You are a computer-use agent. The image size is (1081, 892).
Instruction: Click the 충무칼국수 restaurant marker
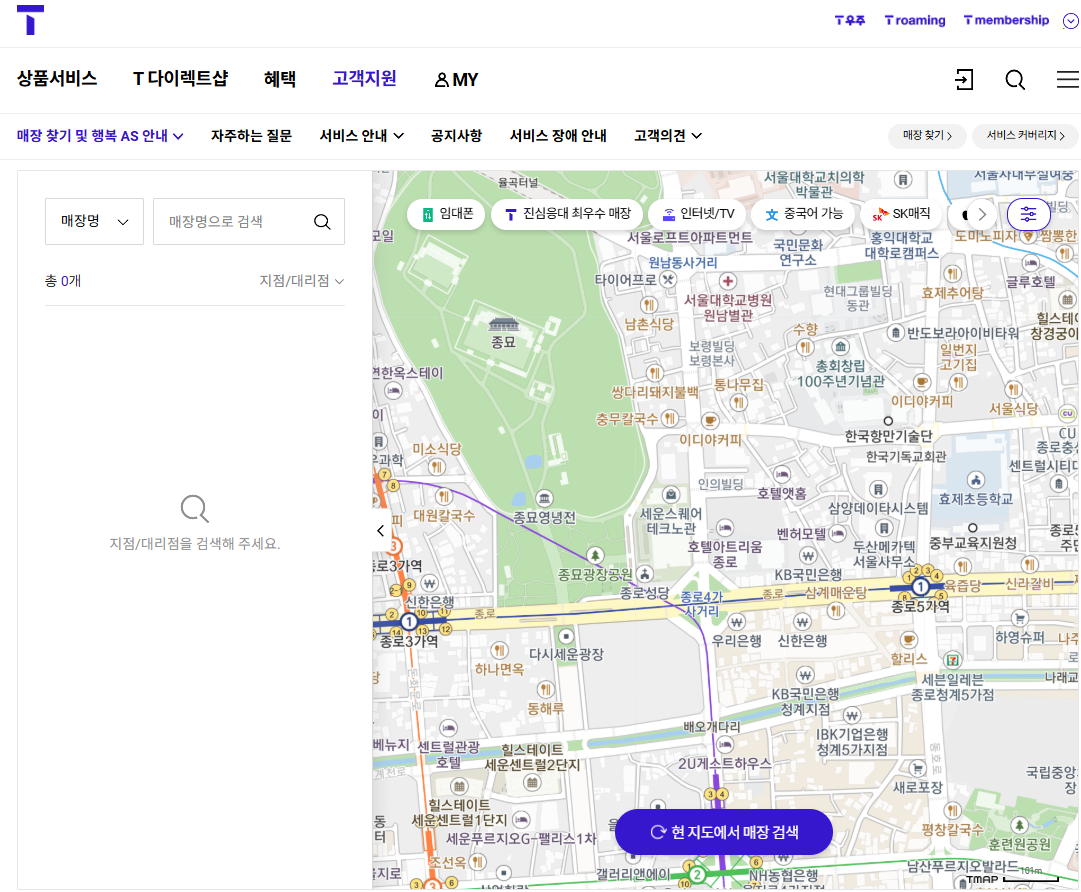click(x=669, y=418)
